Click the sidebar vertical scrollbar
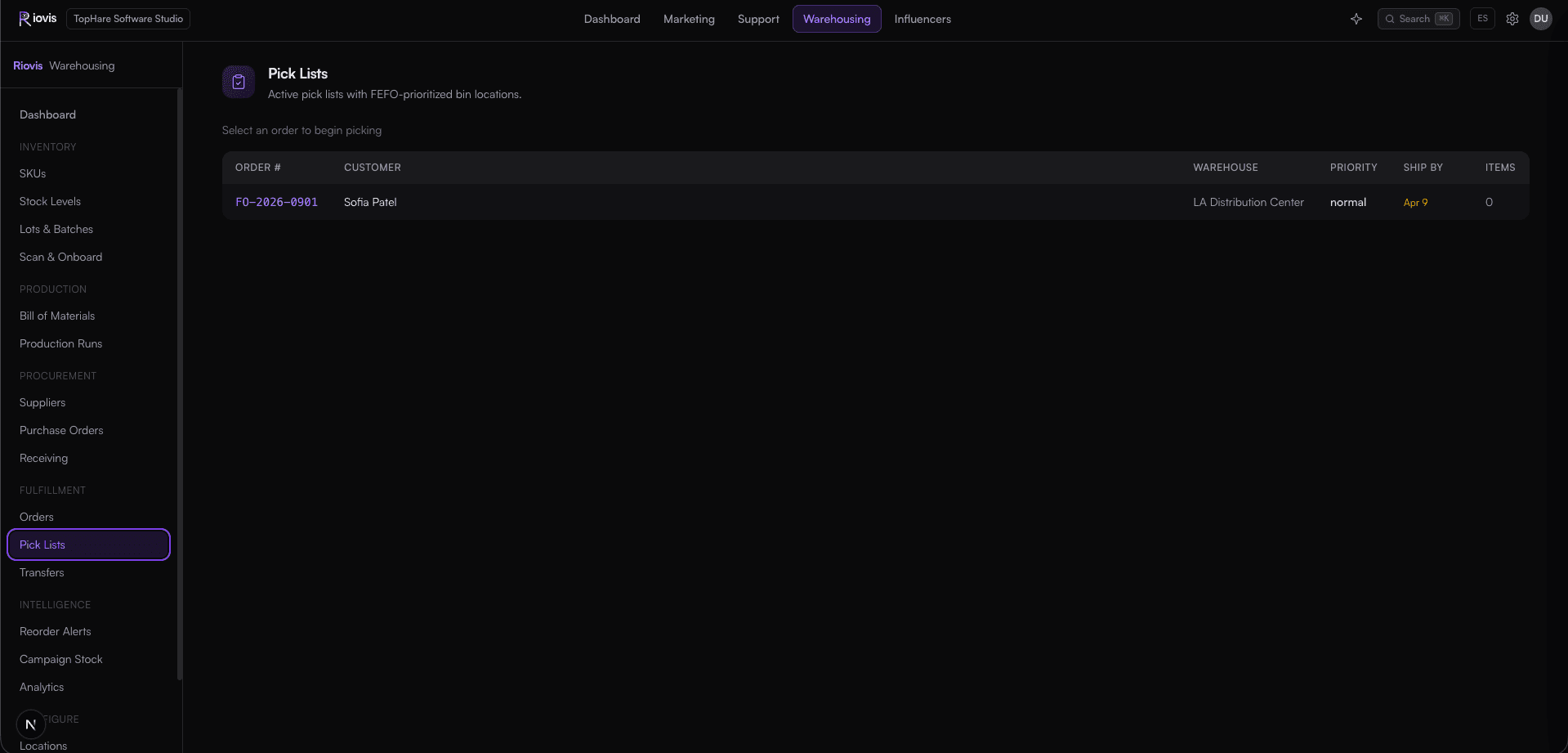 179,384
